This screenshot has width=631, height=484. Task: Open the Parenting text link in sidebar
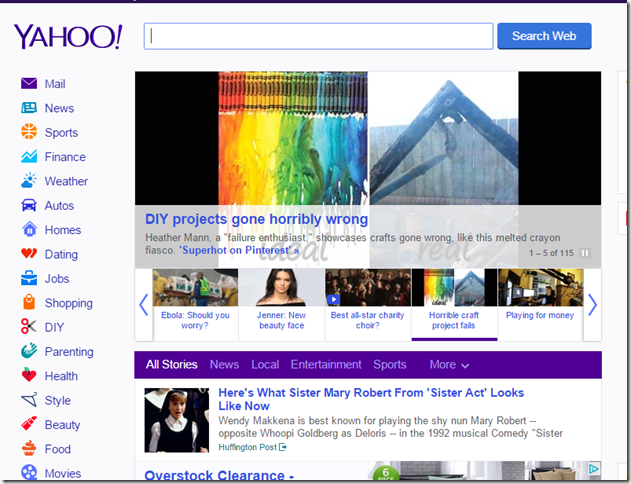69,352
